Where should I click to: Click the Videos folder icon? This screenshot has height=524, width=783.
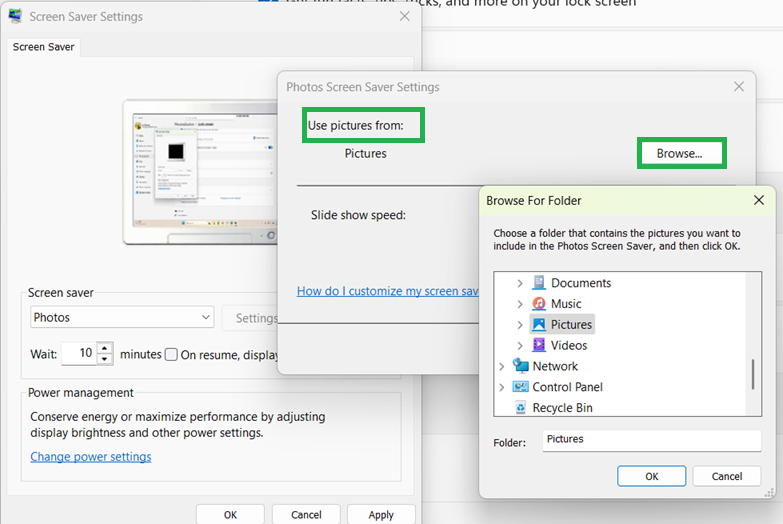(539, 345)
